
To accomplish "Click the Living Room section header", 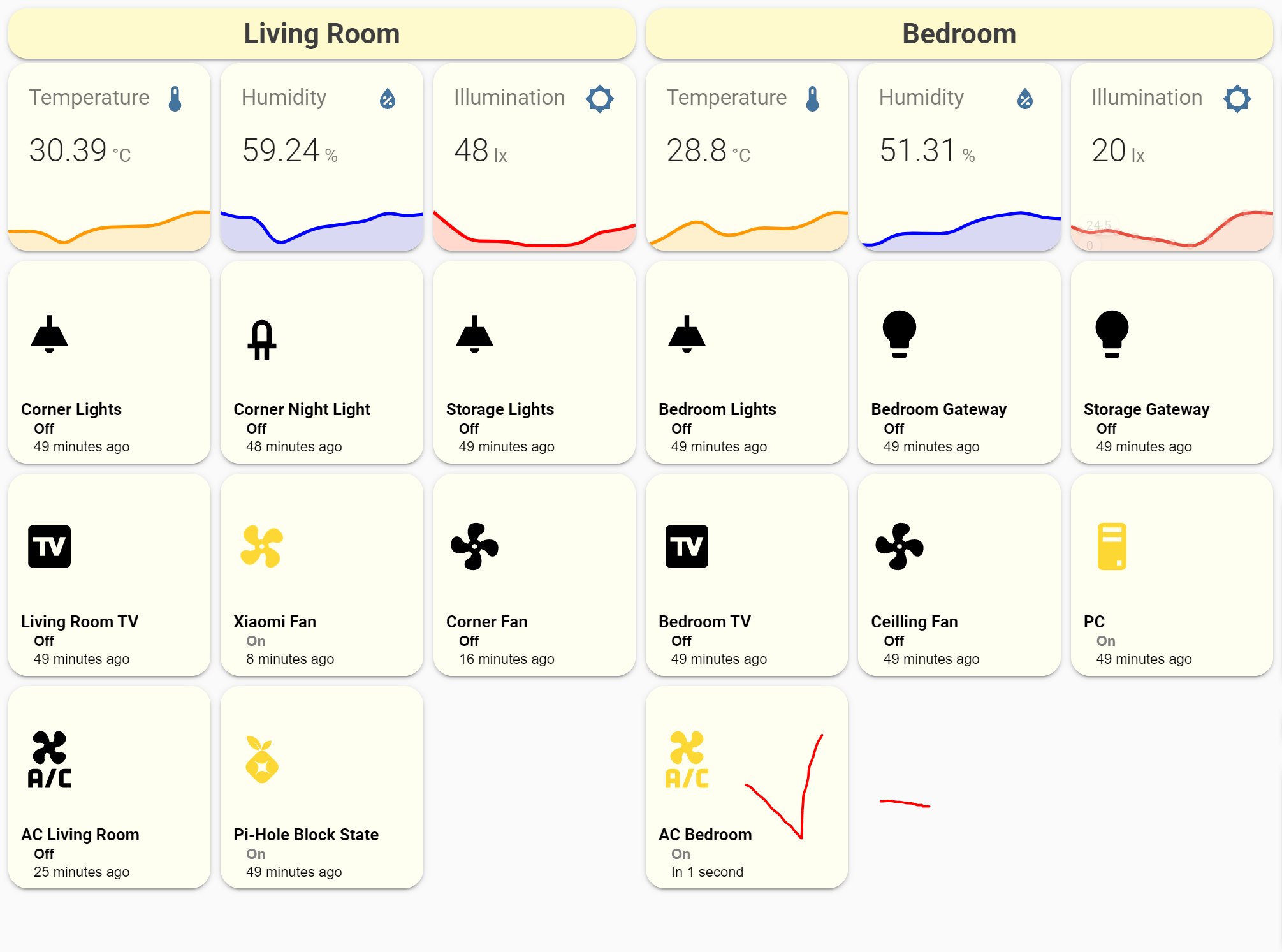I will click(x=321, y=33).
